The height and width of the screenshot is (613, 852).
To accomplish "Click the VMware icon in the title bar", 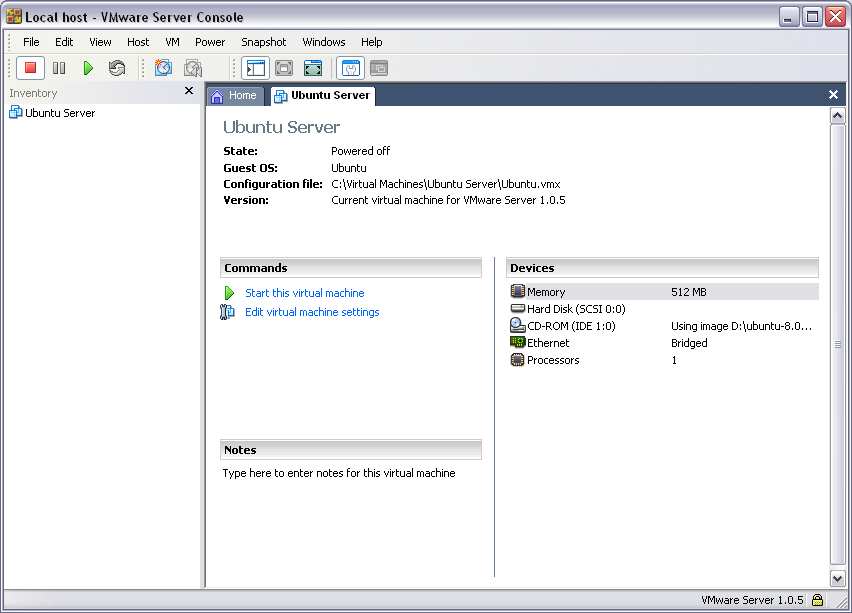I will [14, 16].
